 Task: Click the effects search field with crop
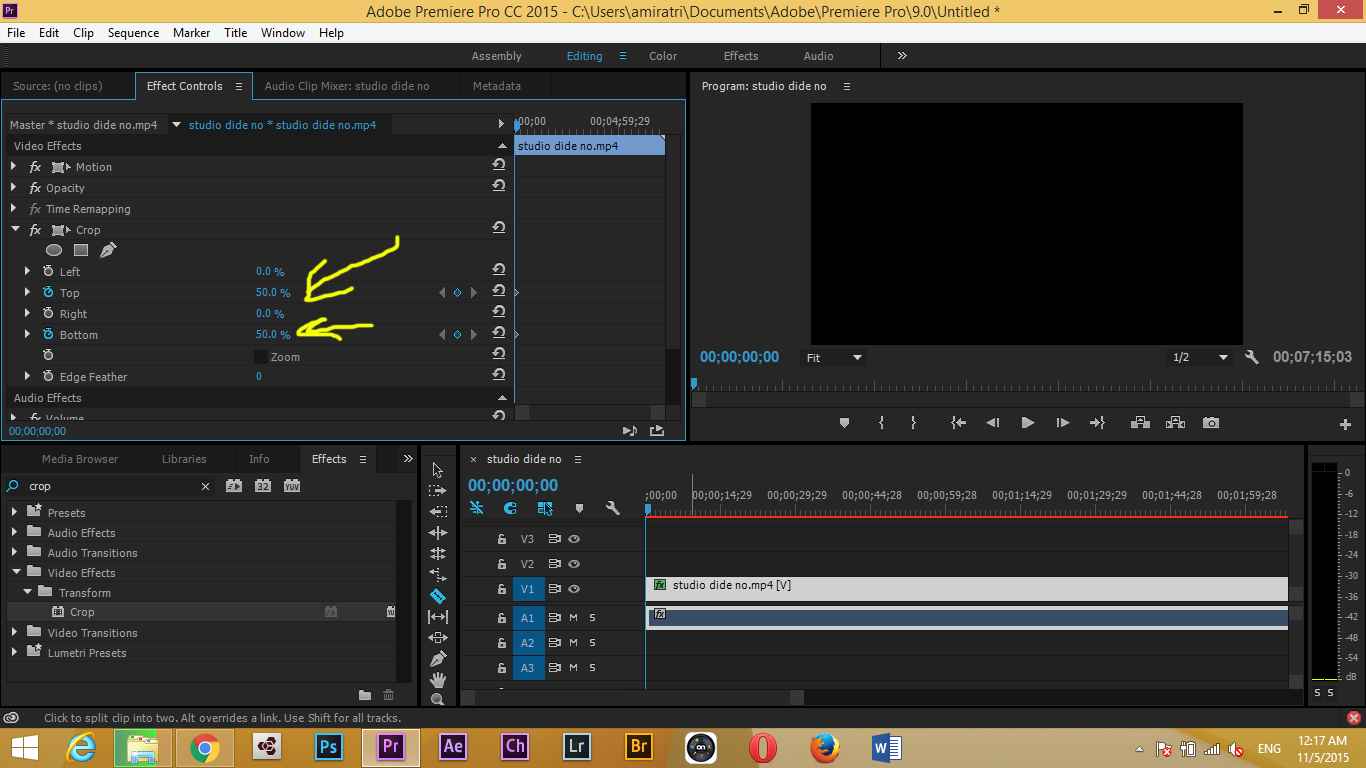pyautogui.click(x=110, y=486)
